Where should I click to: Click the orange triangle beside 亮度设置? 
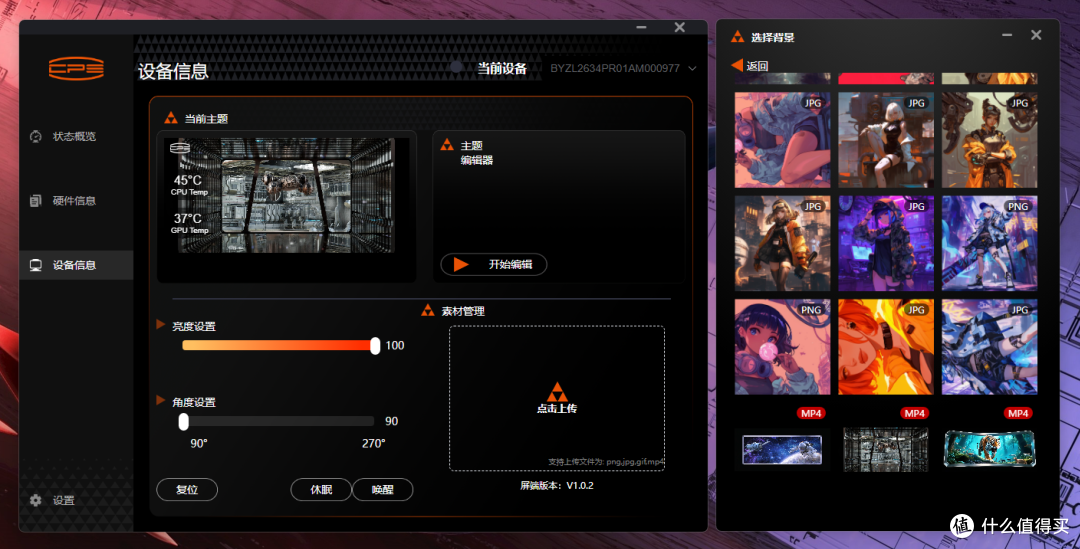coord(160,324)
